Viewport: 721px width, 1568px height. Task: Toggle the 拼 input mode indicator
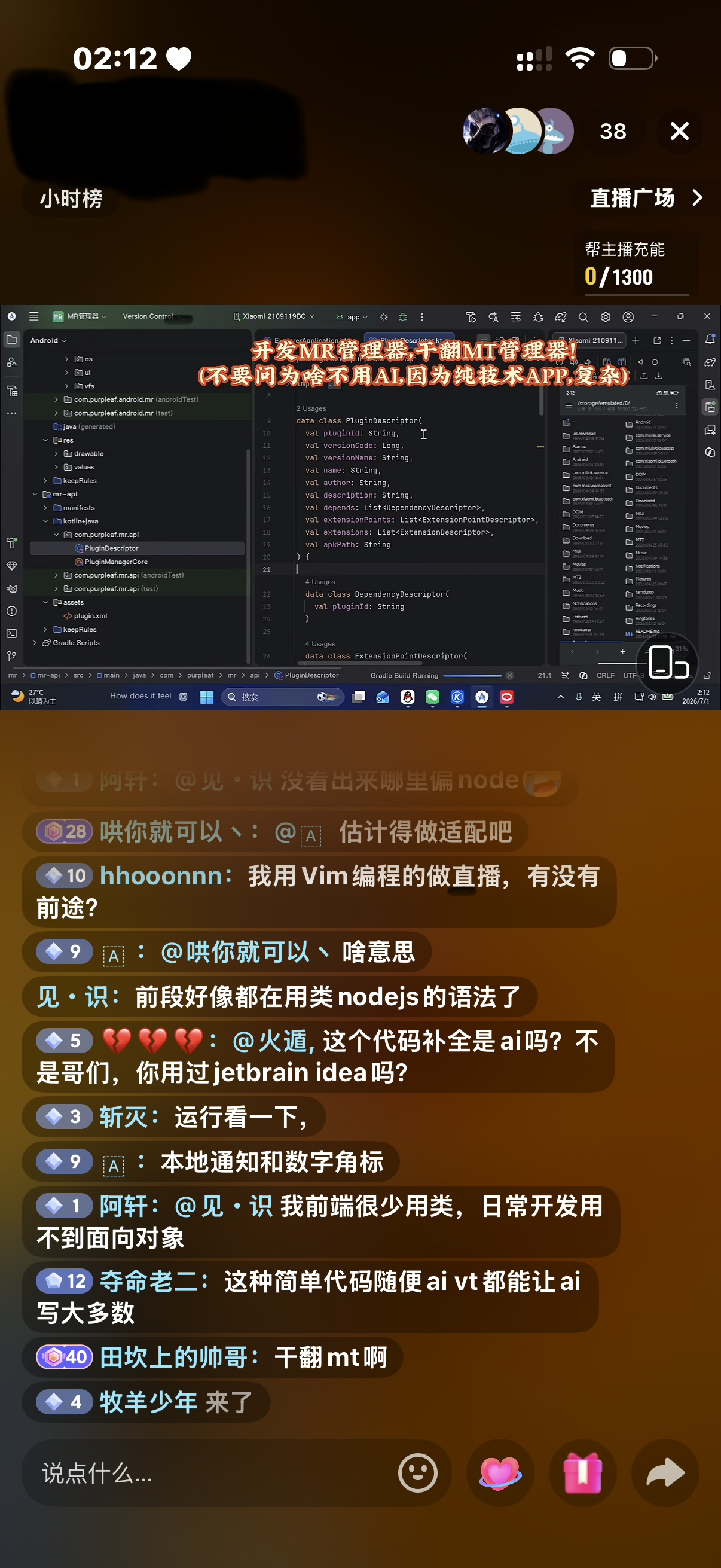pyautogui.click(x=618, y=697)
